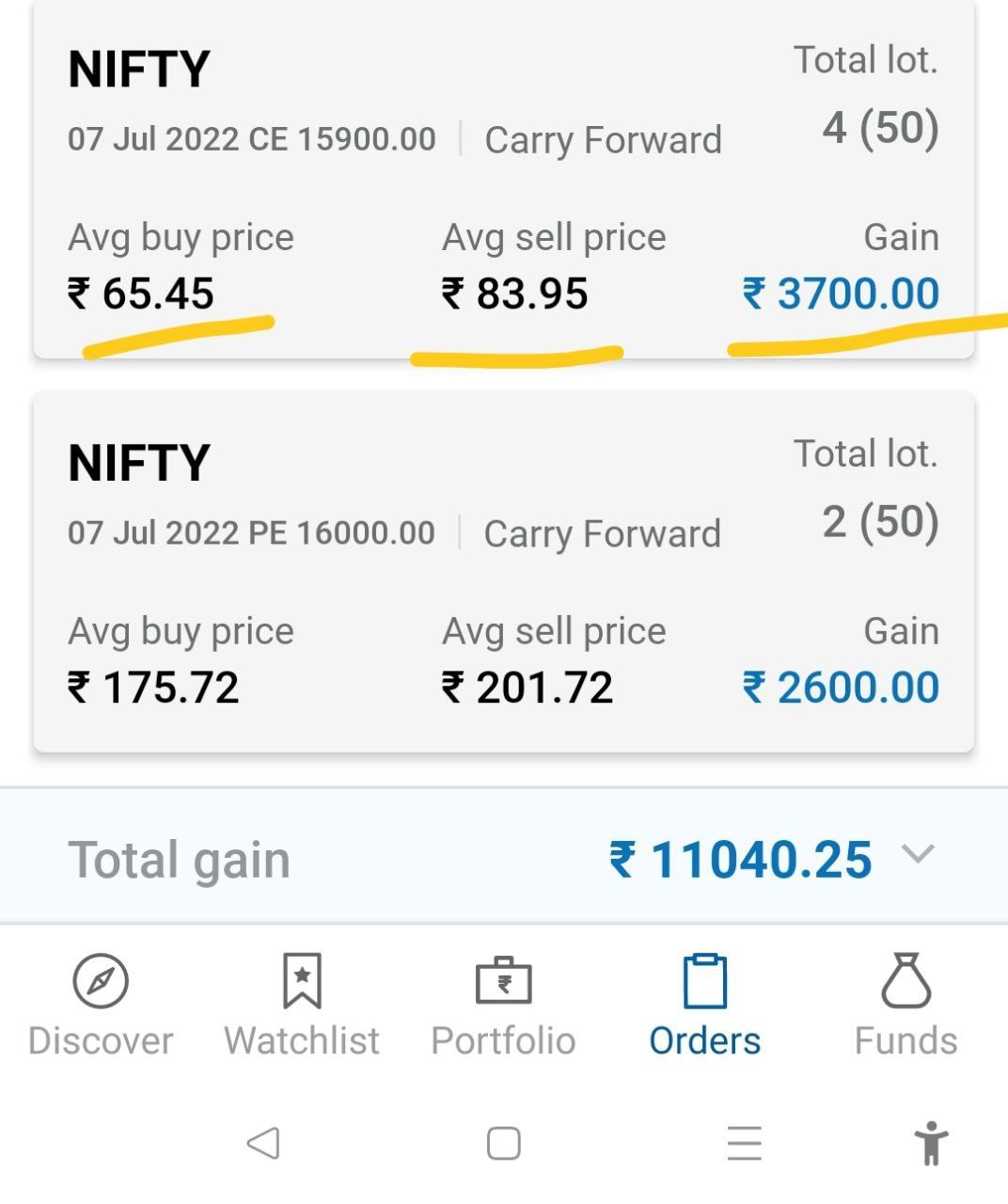Screen dimensions: 1008x1204
Task: Switch to the Watchlist tab label
Action: 302,1041
